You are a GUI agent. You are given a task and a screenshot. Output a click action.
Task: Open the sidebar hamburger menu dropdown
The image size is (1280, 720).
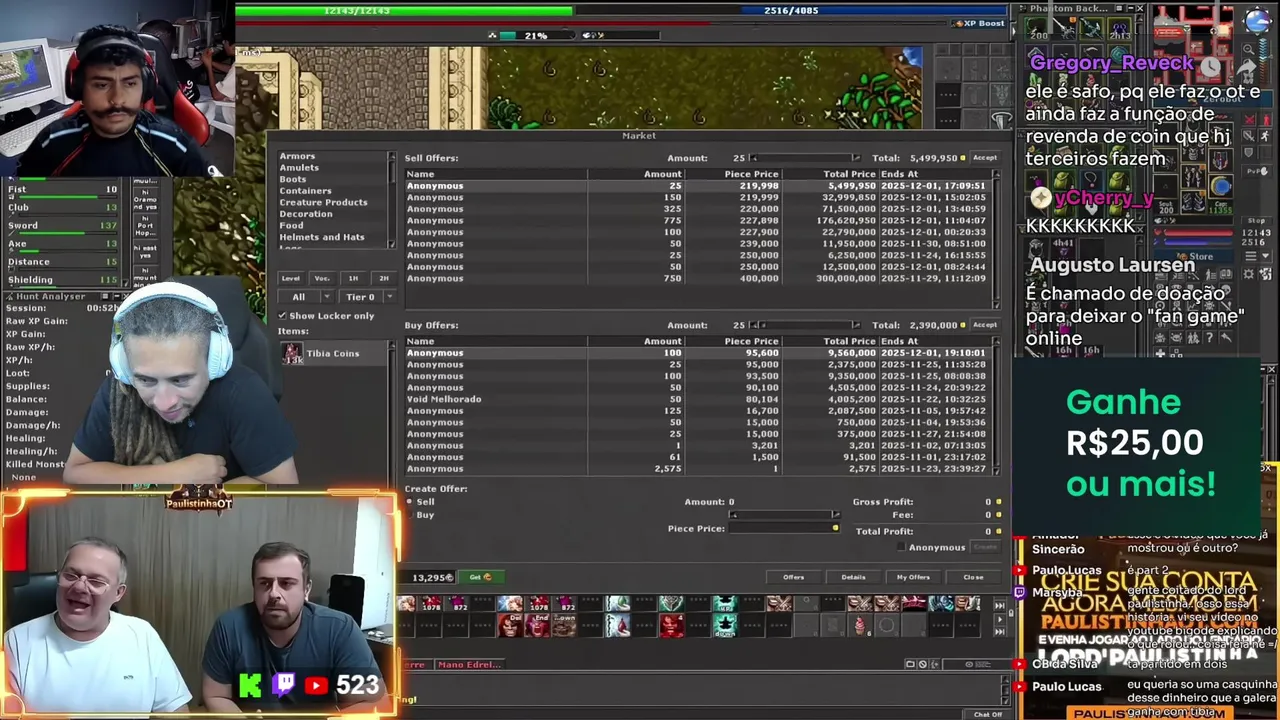pyautogui.click(x=1258, y=256)
